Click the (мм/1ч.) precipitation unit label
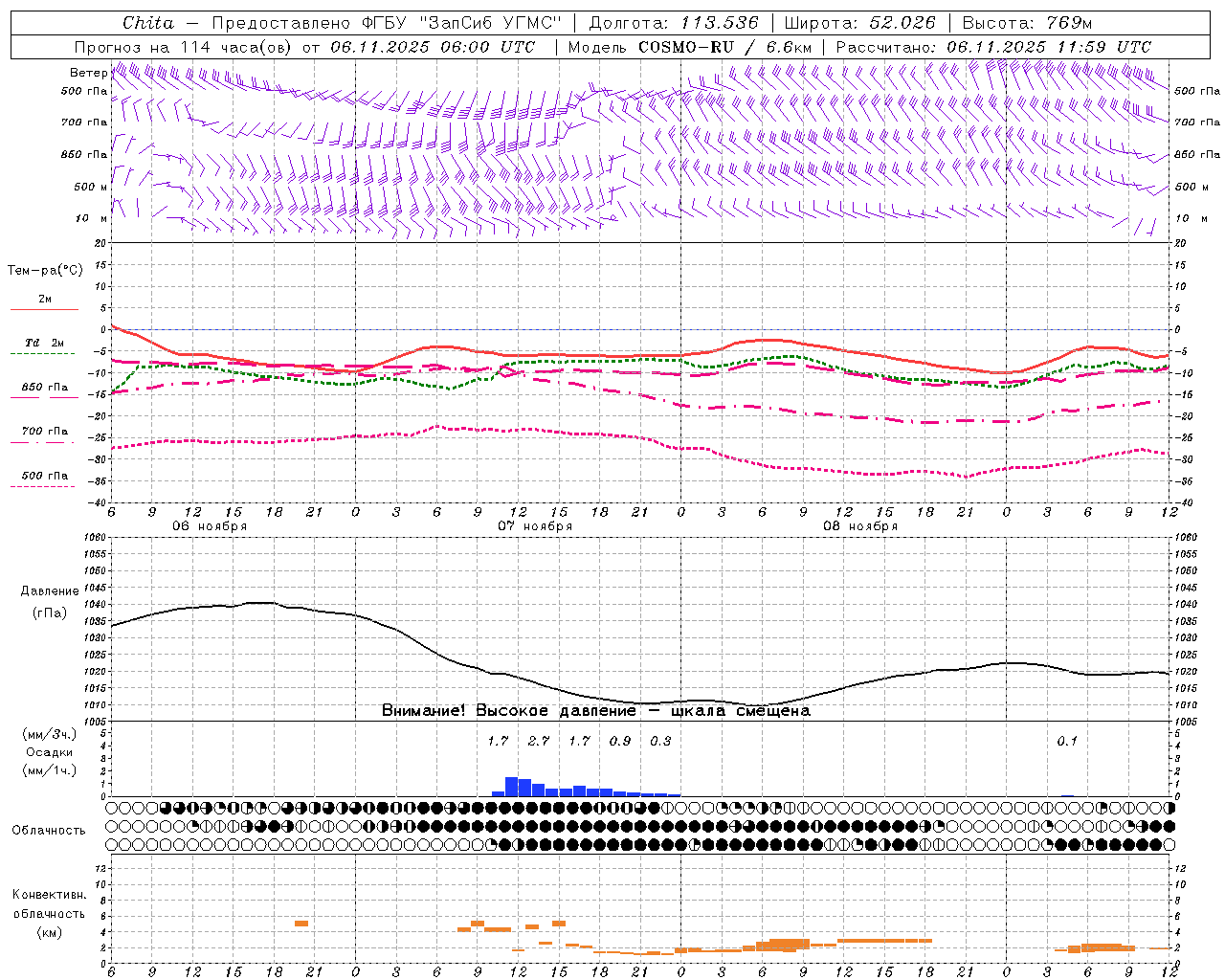The height and width of the screenshot is (980, 1225). tap(49, 770)
